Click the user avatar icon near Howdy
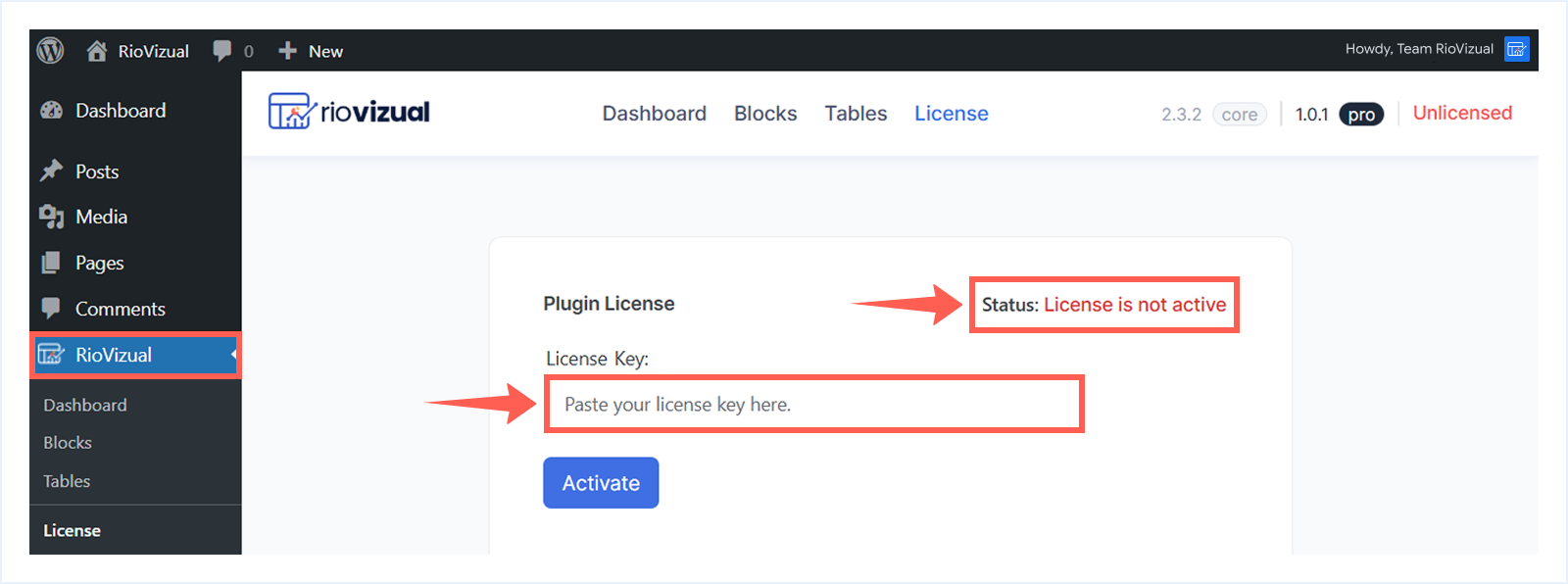The image size is (1568, 584). coord(1516,49)
